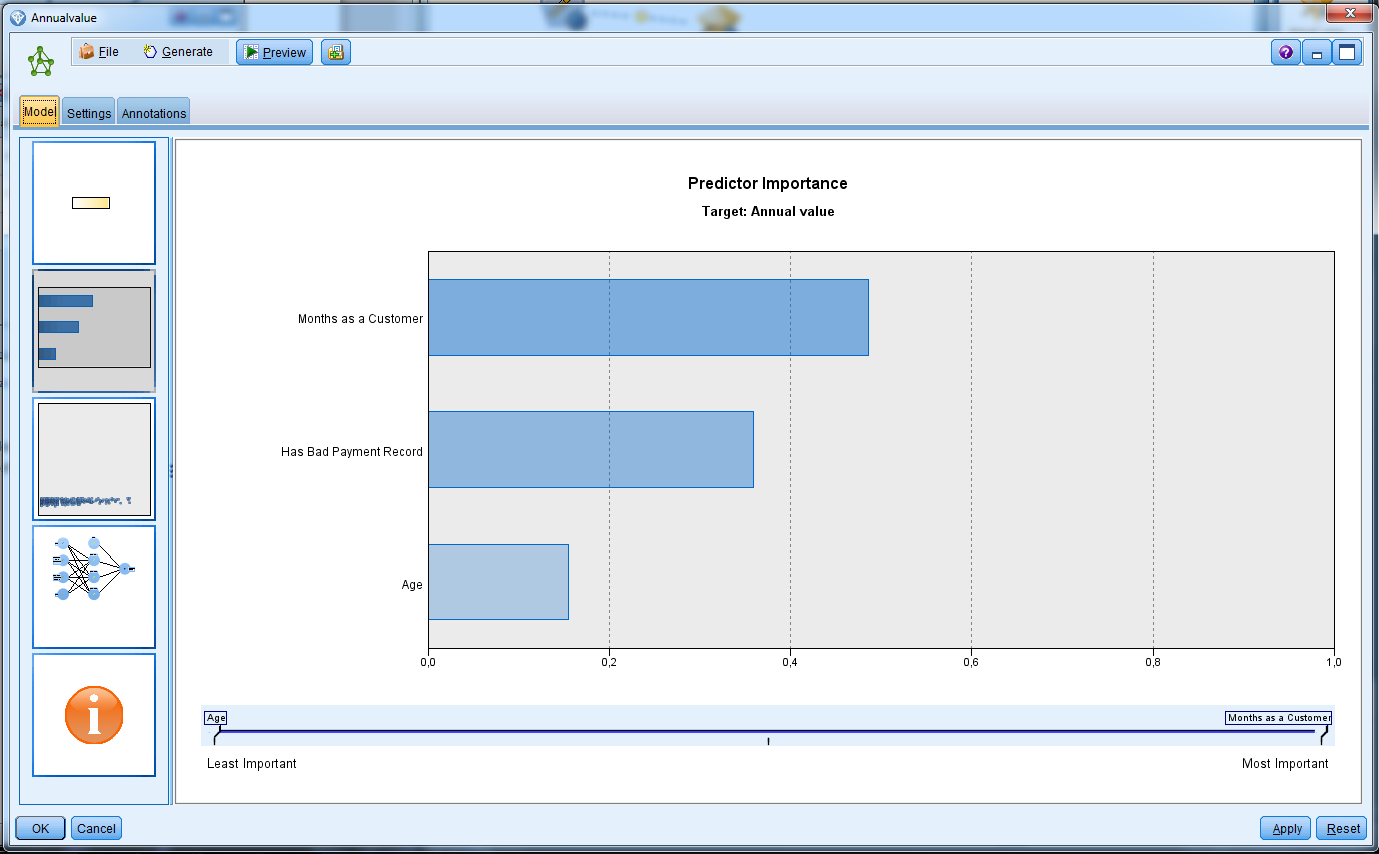Click the green neural network node icon

[41, 61]
